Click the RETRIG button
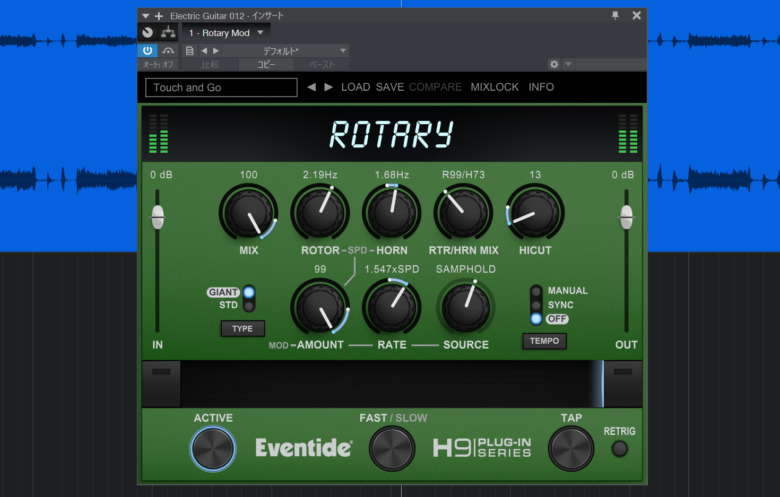 pyautogui.click(x=619, y=449)
